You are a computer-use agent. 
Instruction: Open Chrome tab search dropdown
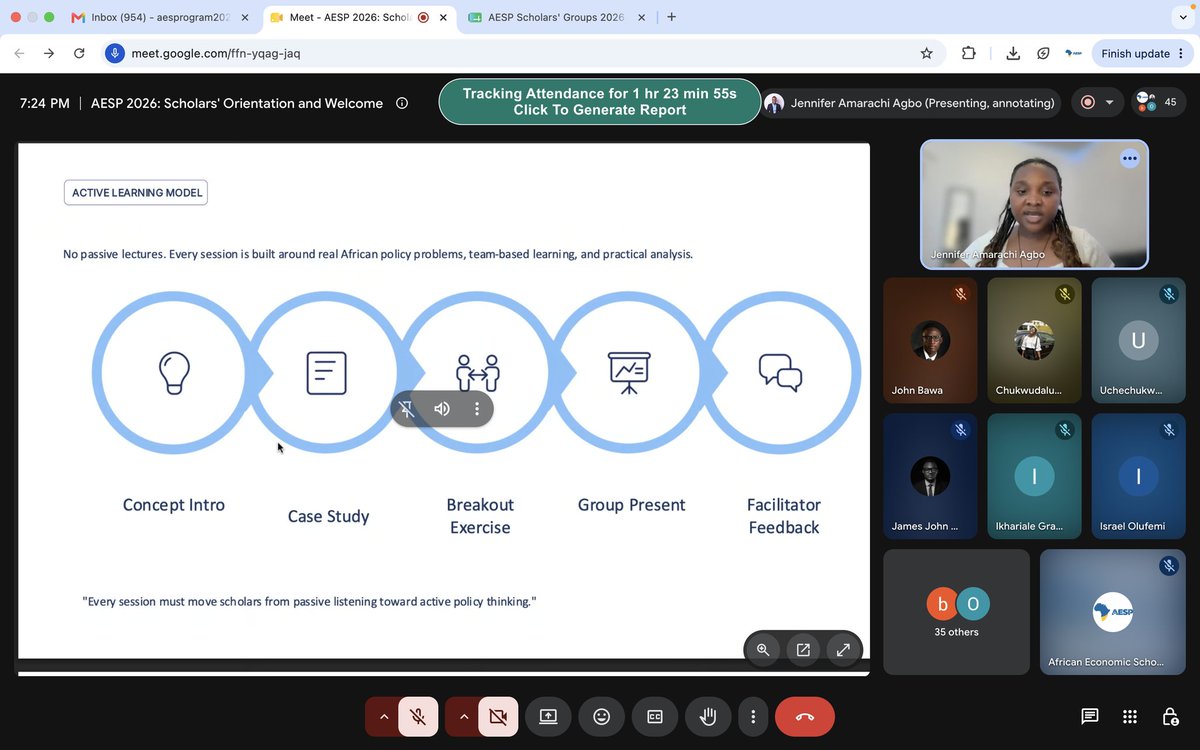(1182, 17)
